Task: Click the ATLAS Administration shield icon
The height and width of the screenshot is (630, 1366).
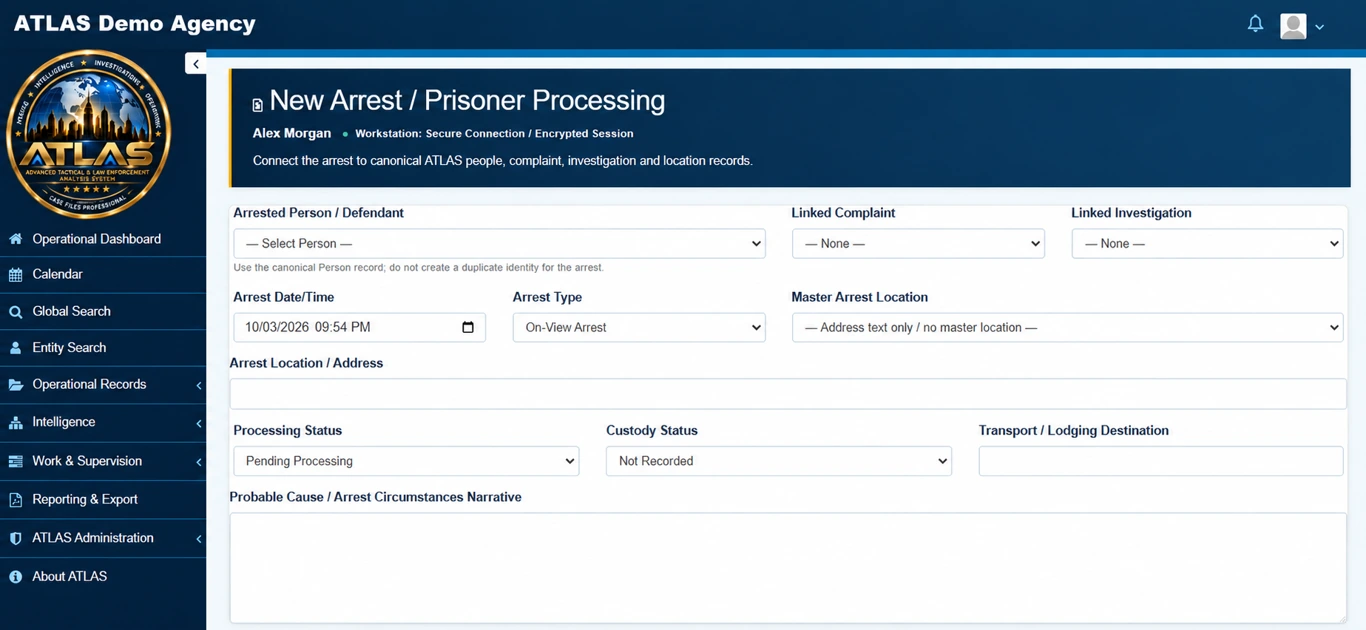Action: [x=16, y=538]
